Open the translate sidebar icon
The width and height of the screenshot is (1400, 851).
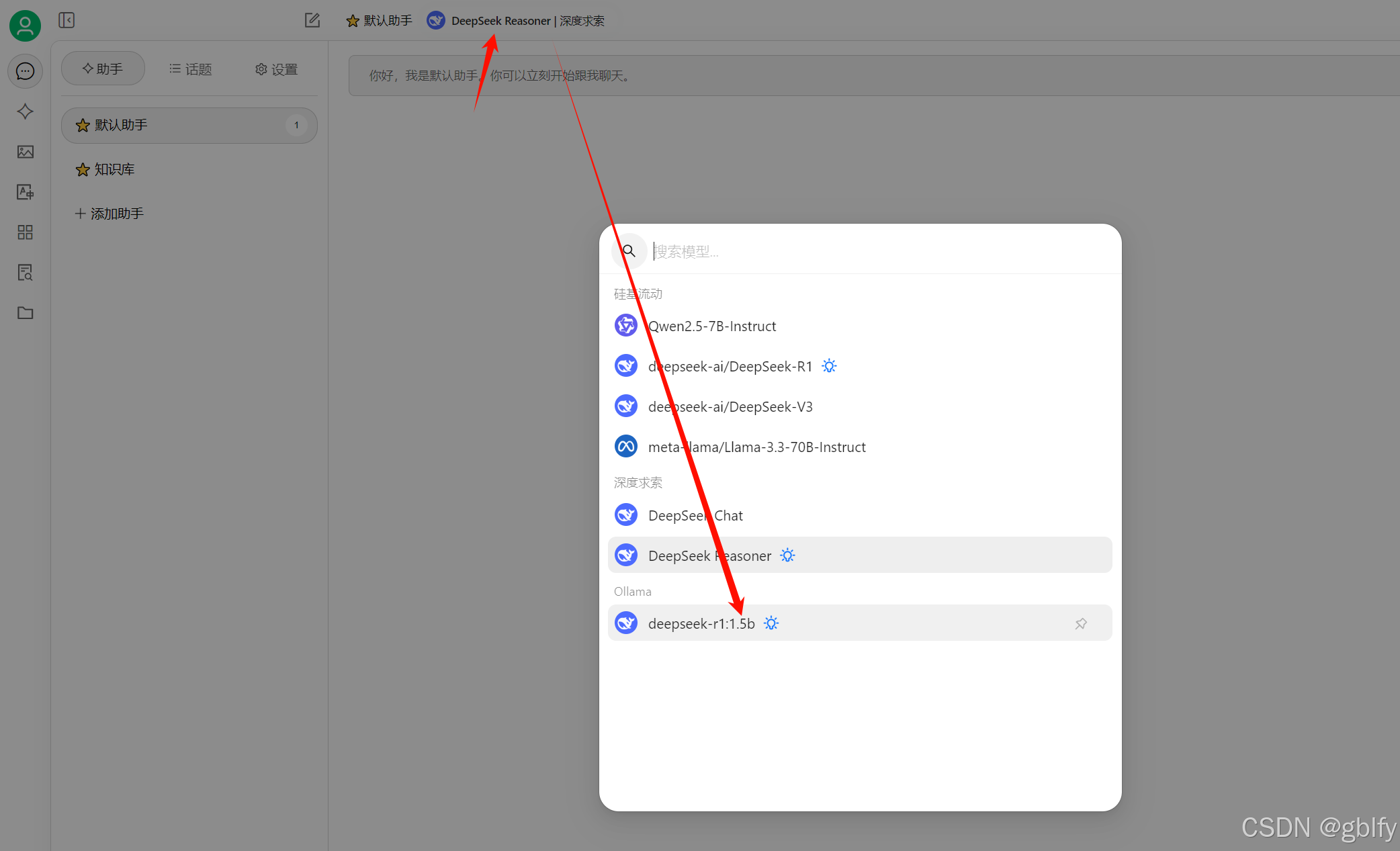point(25,192)
